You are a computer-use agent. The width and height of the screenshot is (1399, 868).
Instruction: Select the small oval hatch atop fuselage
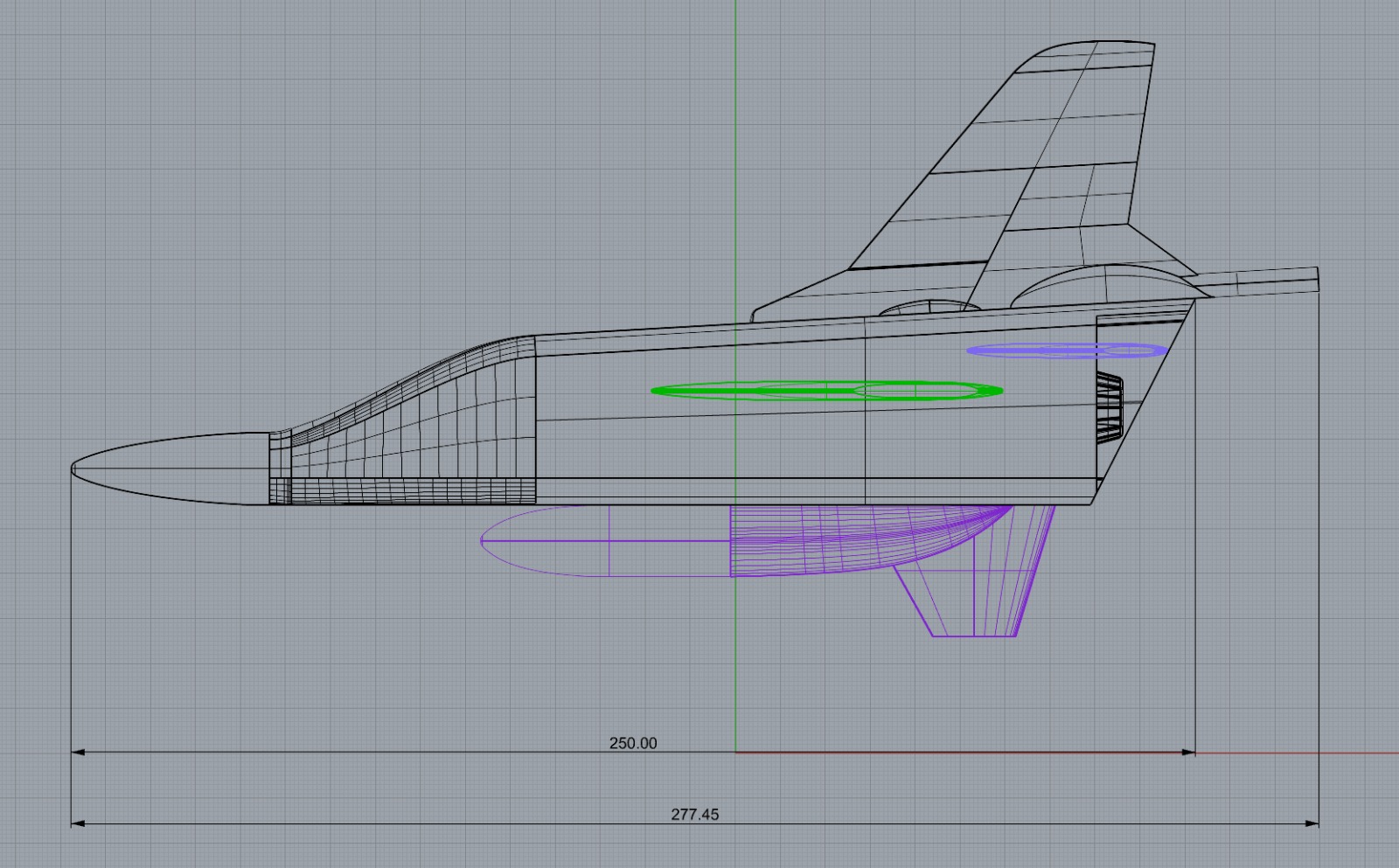point(927,307)
